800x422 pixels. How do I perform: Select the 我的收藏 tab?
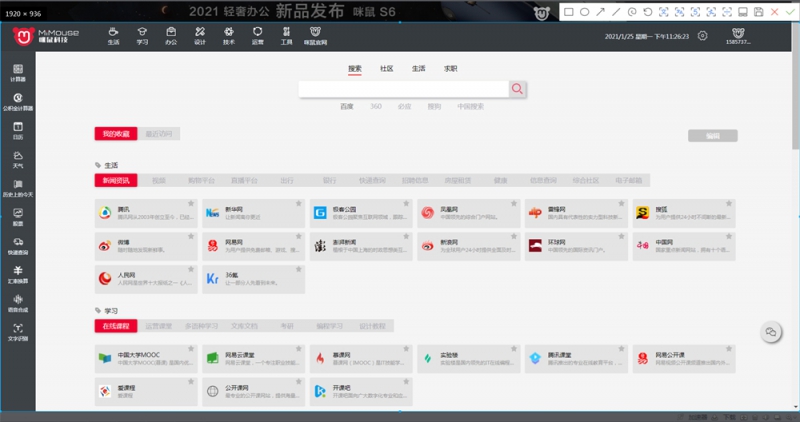click(116, 134)
